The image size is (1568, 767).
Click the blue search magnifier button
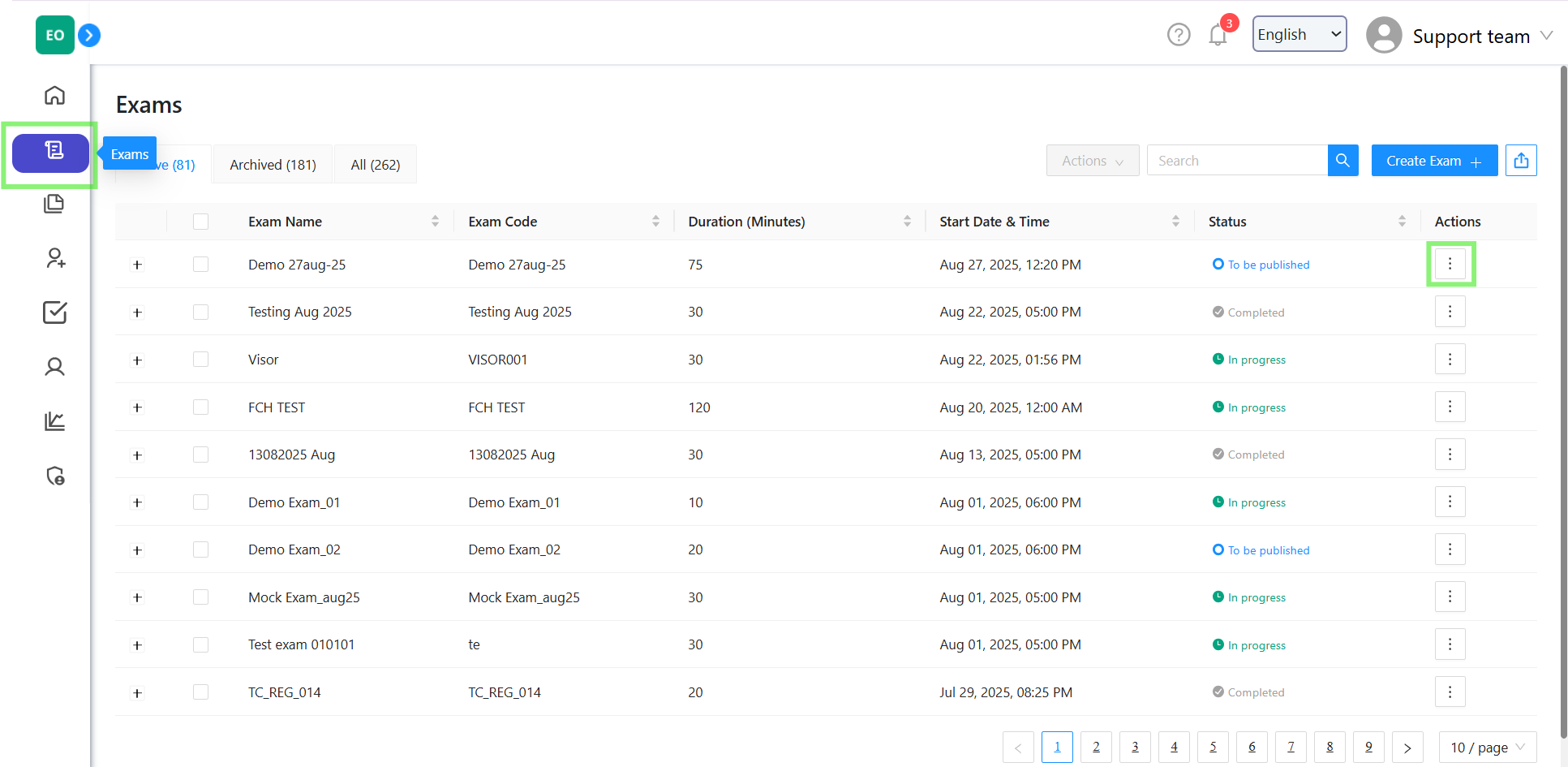1342,161
